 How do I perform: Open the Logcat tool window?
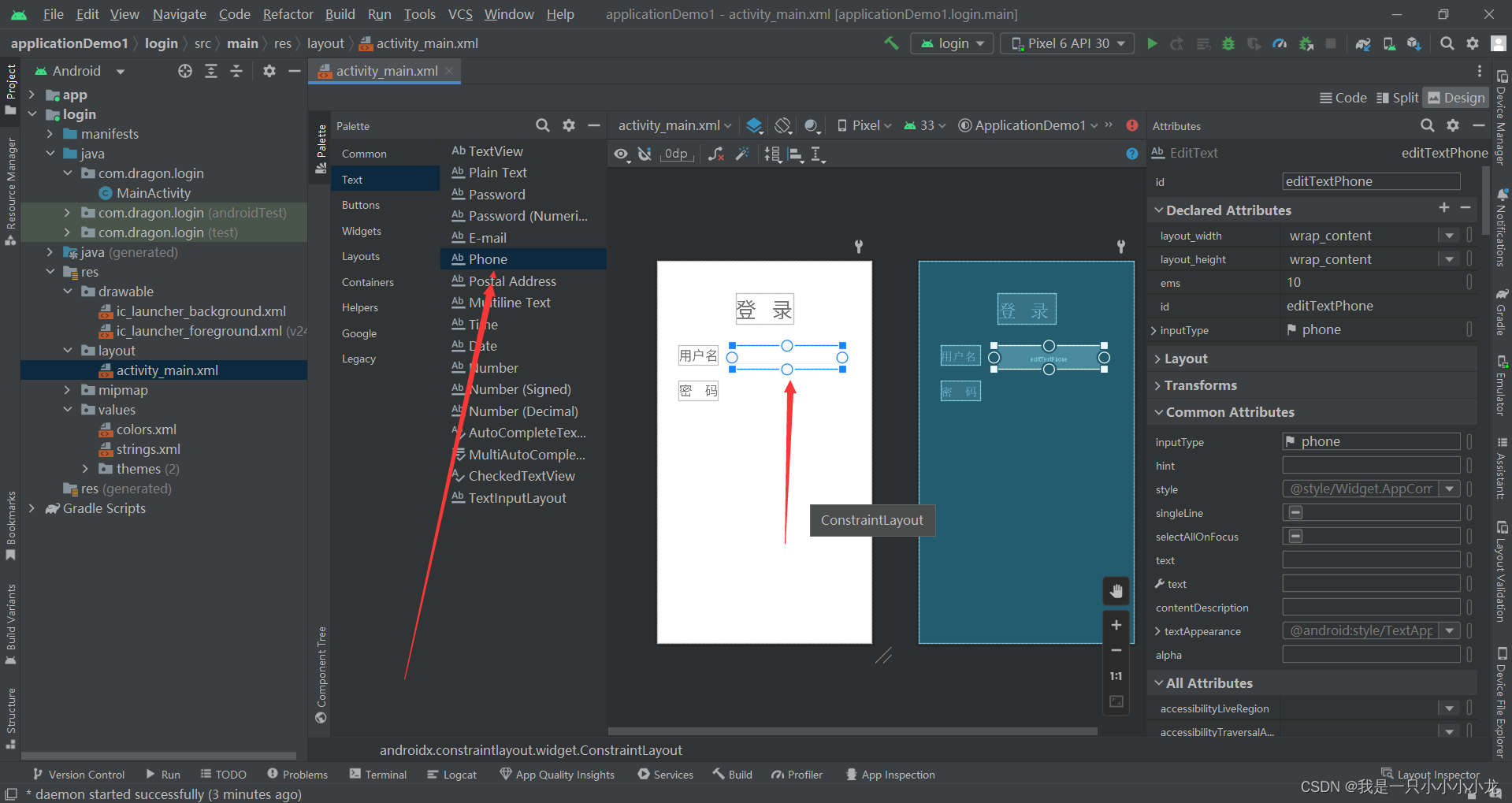[452, 775]
